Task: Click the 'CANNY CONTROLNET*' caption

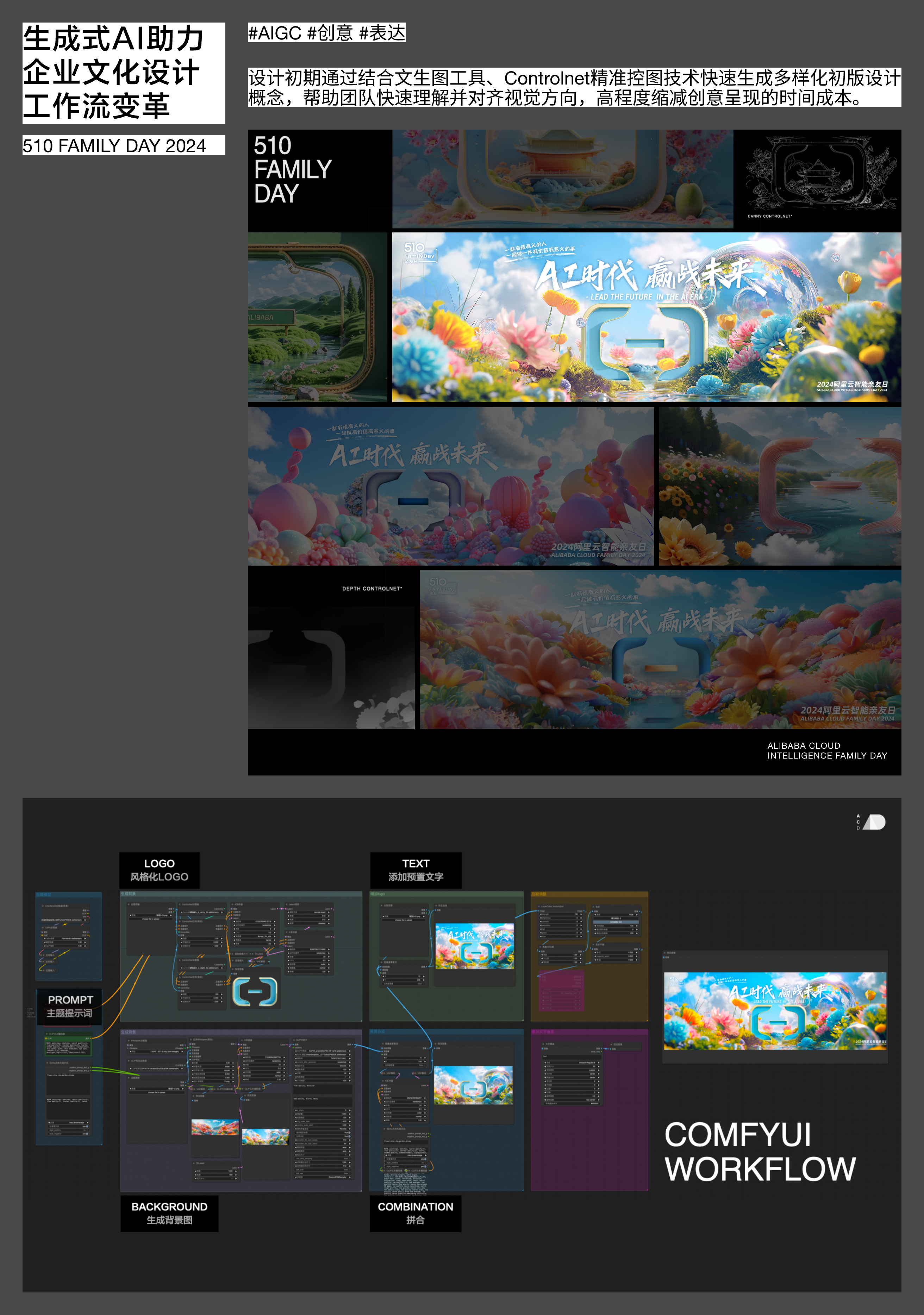Action: 769,217
